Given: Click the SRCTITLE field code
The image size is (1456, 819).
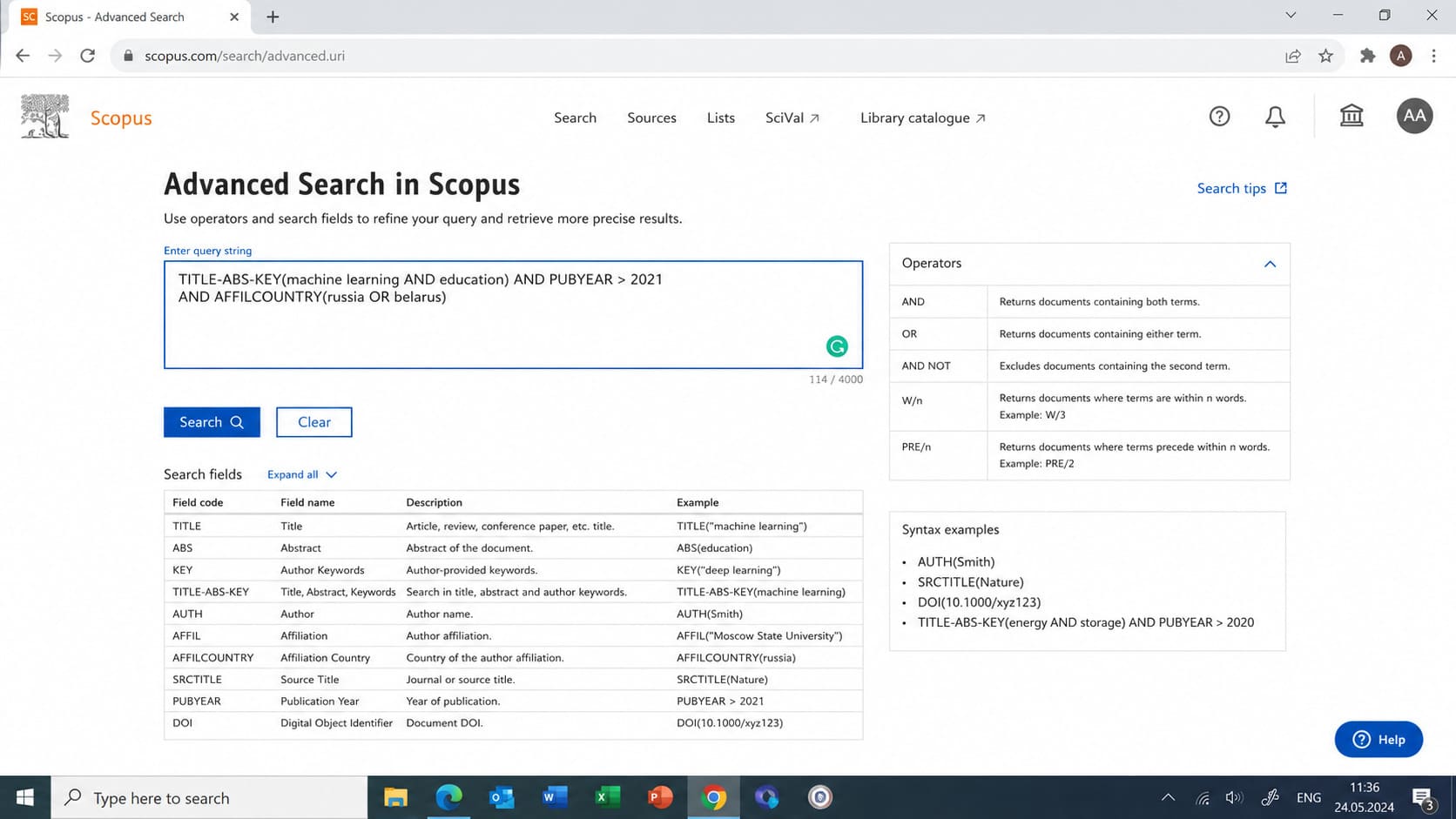Looking at the screenshot, I should click(x=197, y=680).
